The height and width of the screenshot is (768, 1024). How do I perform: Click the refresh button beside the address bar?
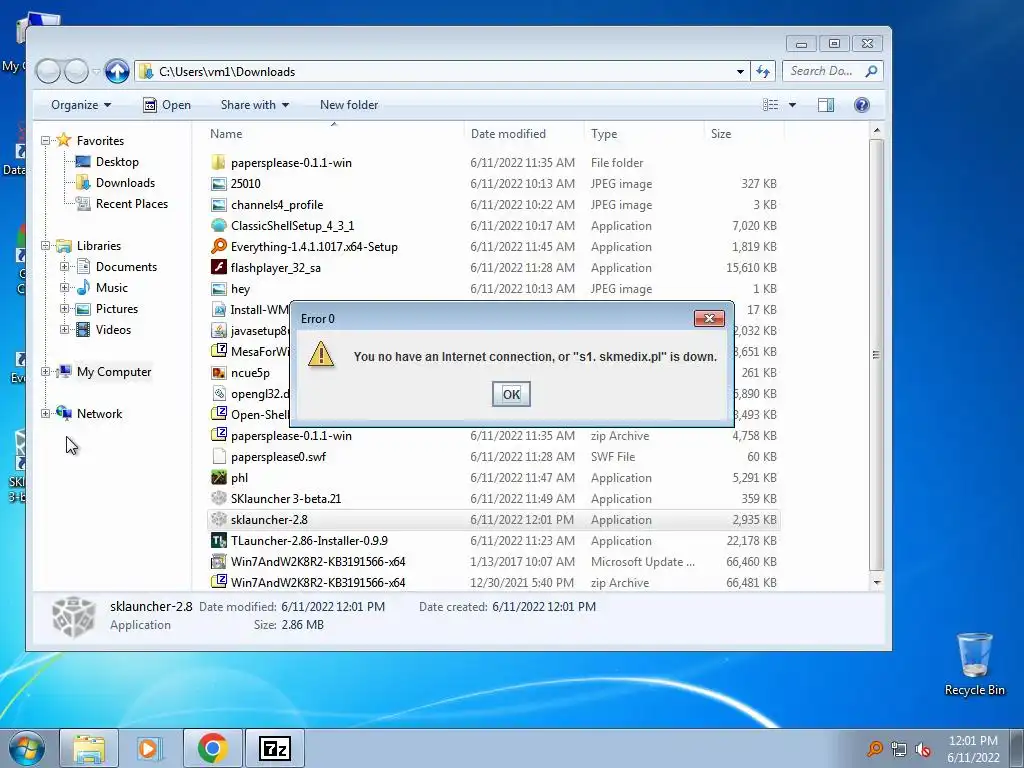point(763,71)
